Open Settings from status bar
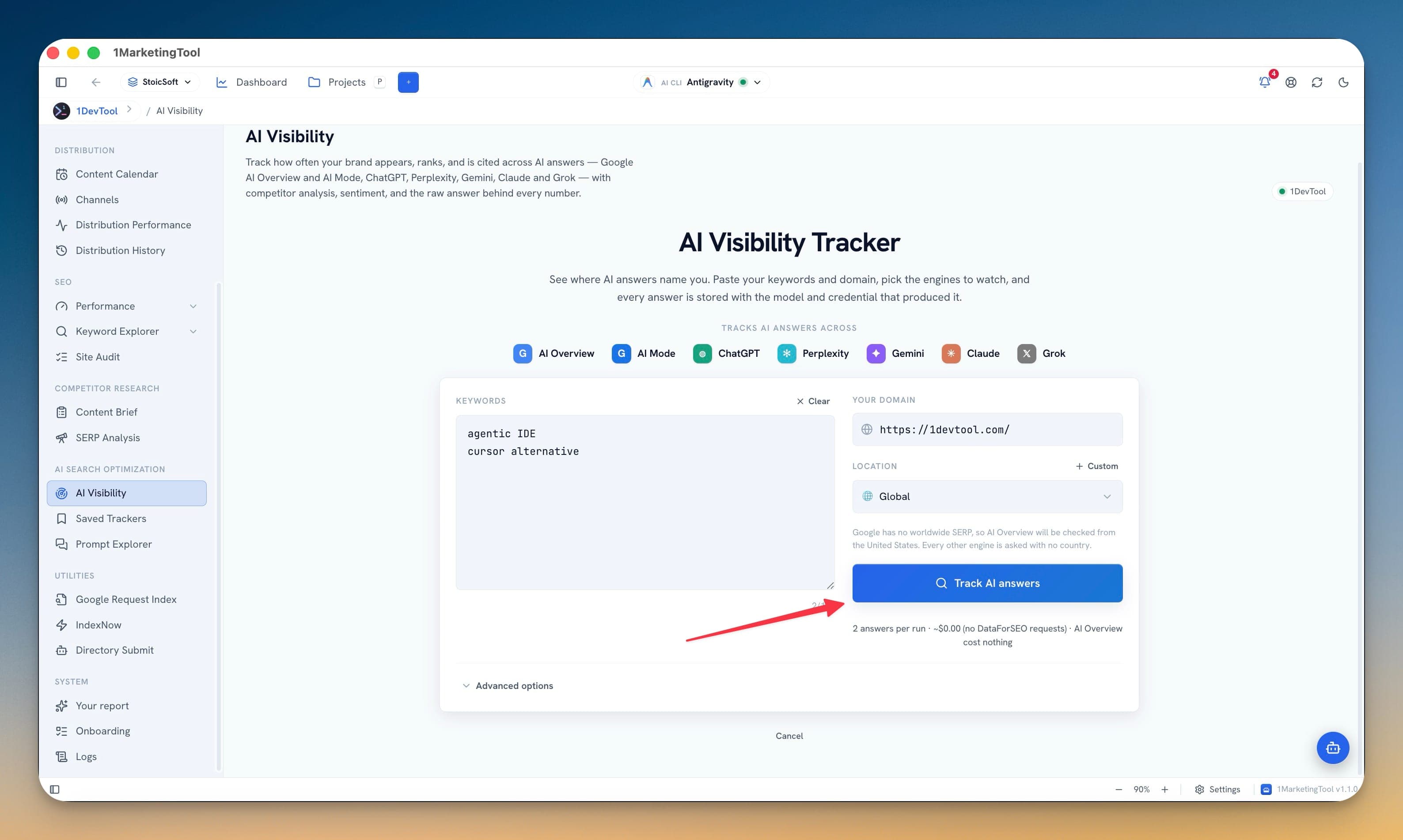Screen dimensions: 1403x840 point(1217,790)
